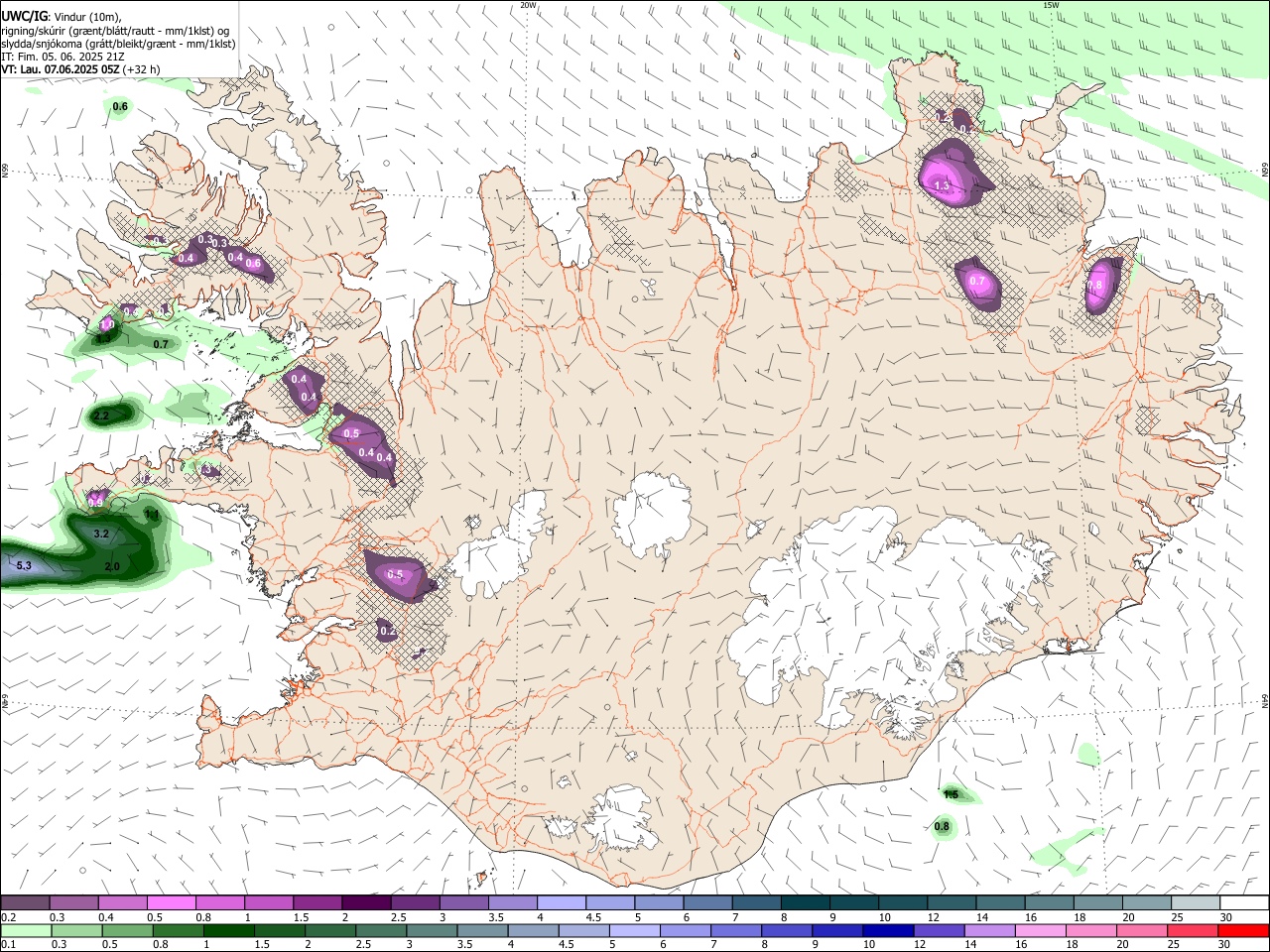1270x952 pixels.
Task: Select snow legend pale grey 25 swatch
Action: pos(1196,903)
